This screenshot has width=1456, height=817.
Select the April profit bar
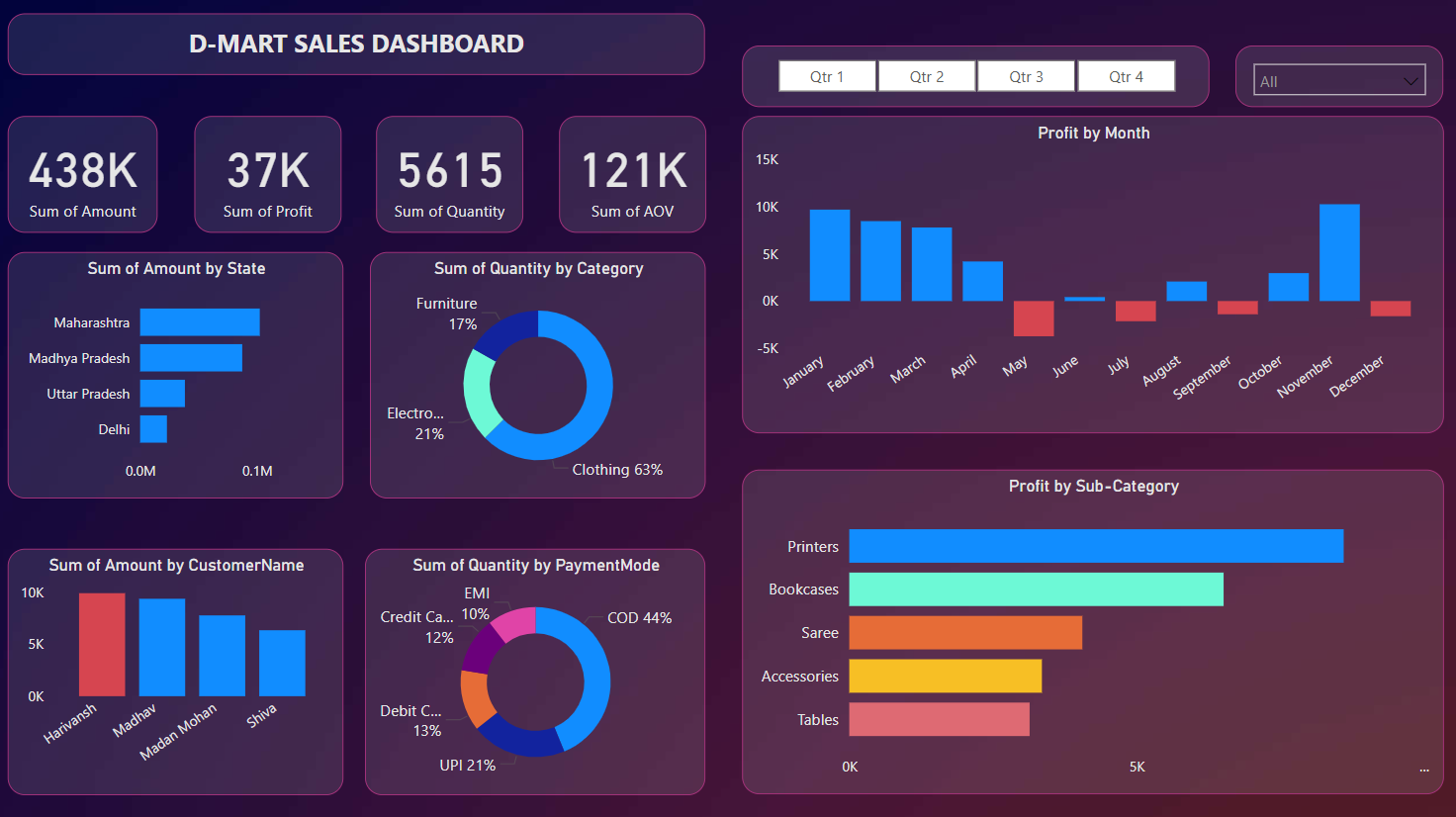click(983, 281)
